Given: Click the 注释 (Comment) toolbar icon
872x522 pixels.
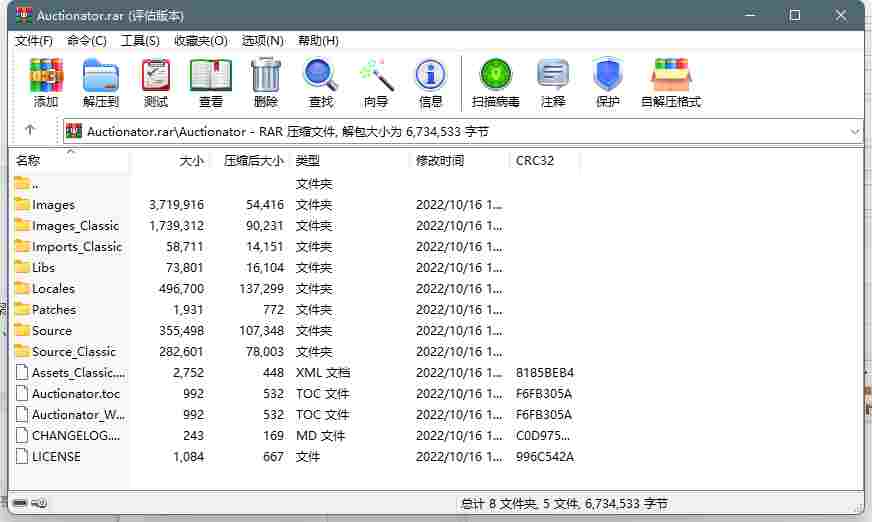Looking at the screenshot, I should [553, 75].
